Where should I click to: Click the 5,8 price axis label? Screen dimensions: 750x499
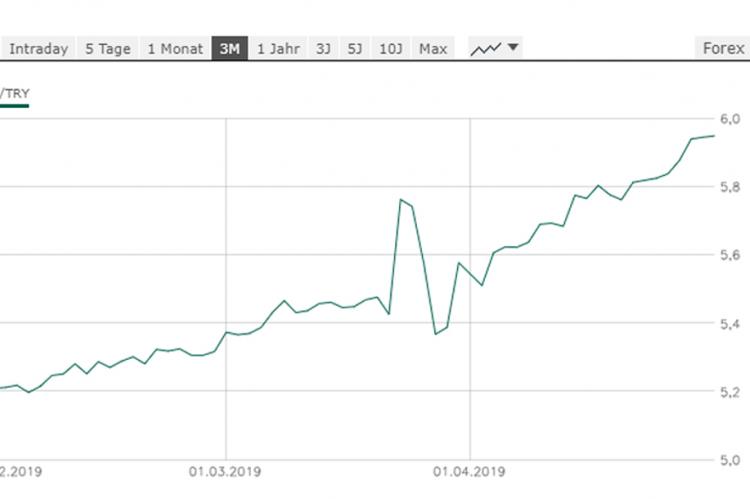point(730,187)
